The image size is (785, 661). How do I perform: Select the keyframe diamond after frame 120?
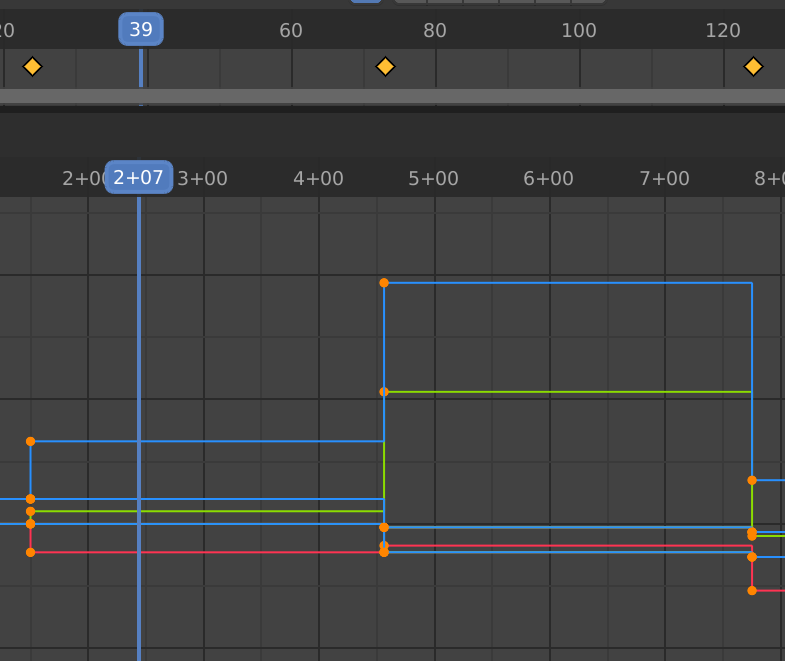coord(753,67)
